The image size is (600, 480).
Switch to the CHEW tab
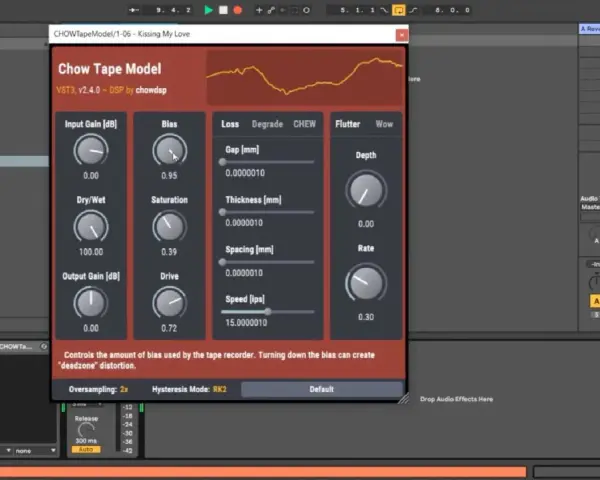(305, 124)
